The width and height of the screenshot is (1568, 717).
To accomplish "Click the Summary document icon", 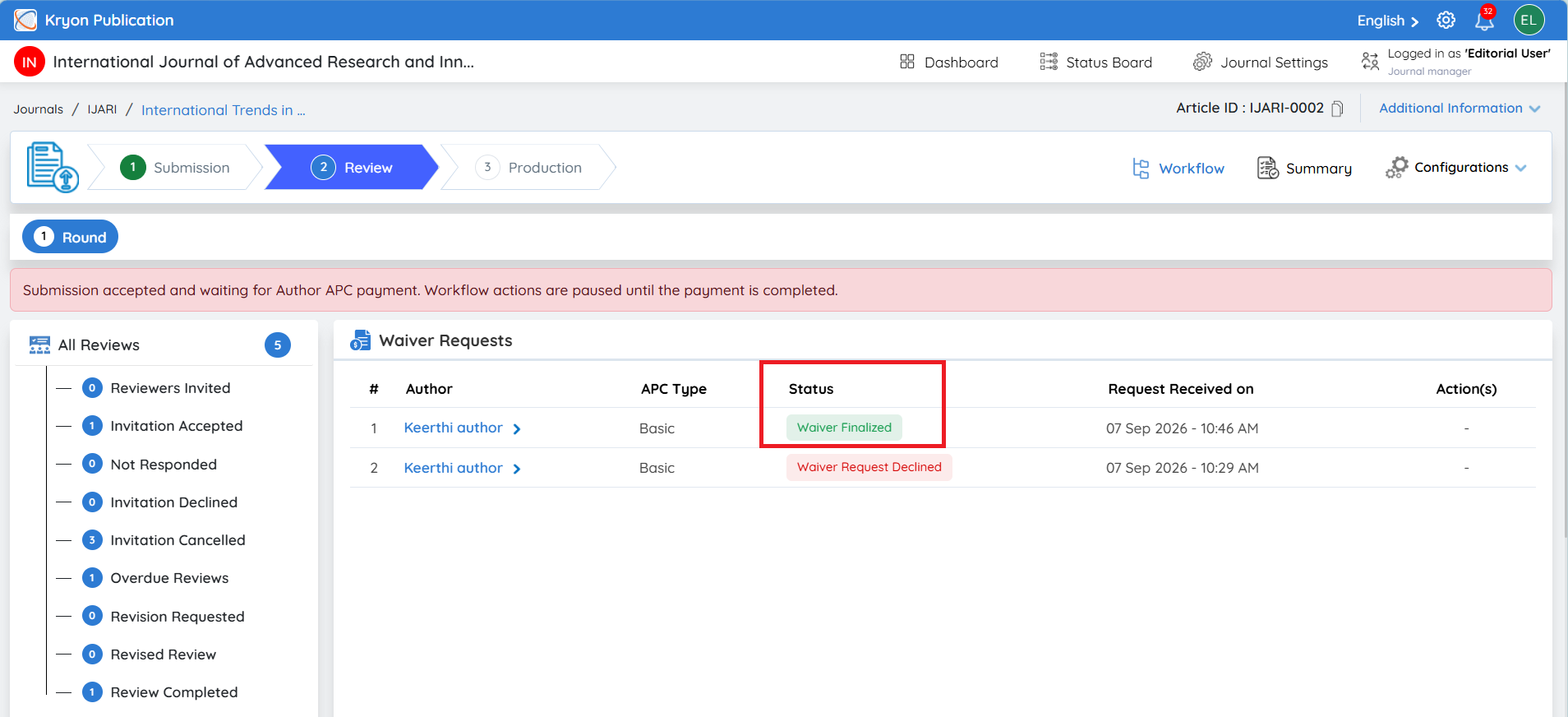I will [x=1268, y=168].
